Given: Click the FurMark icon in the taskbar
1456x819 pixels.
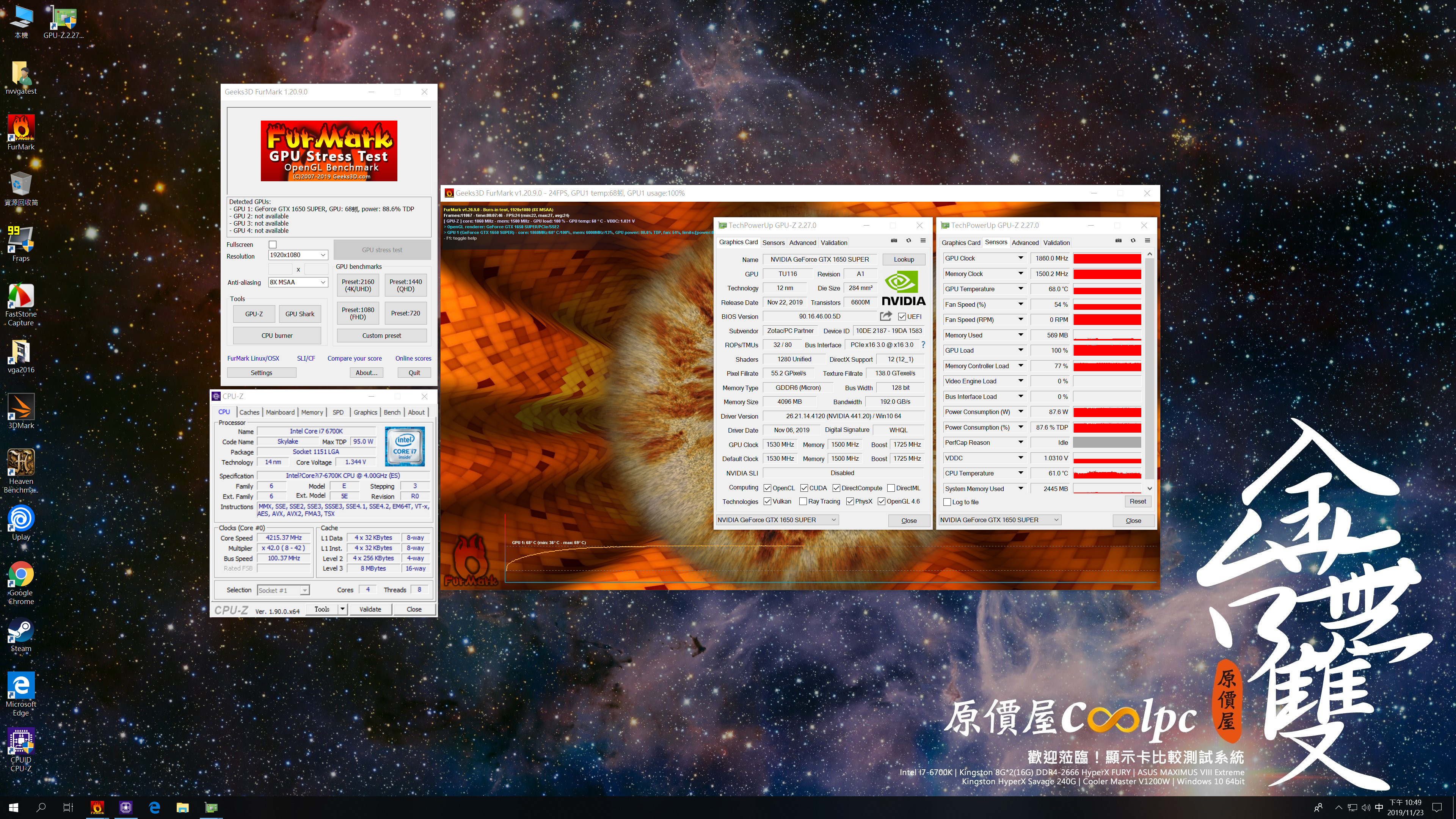Looking at the screenshot, I should (97, 808).
